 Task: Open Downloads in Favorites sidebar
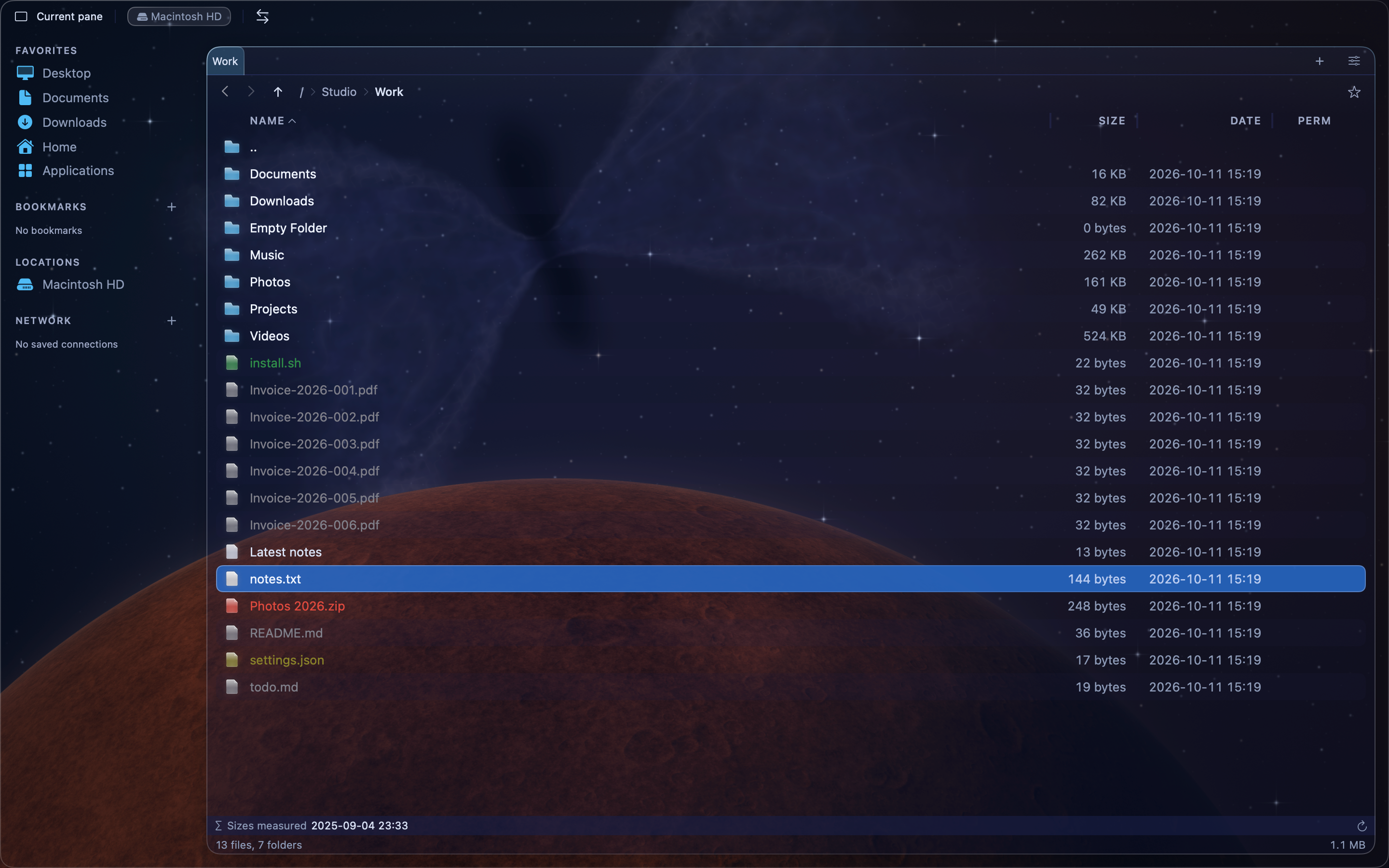pyautogui.click(x=74, y=122)
